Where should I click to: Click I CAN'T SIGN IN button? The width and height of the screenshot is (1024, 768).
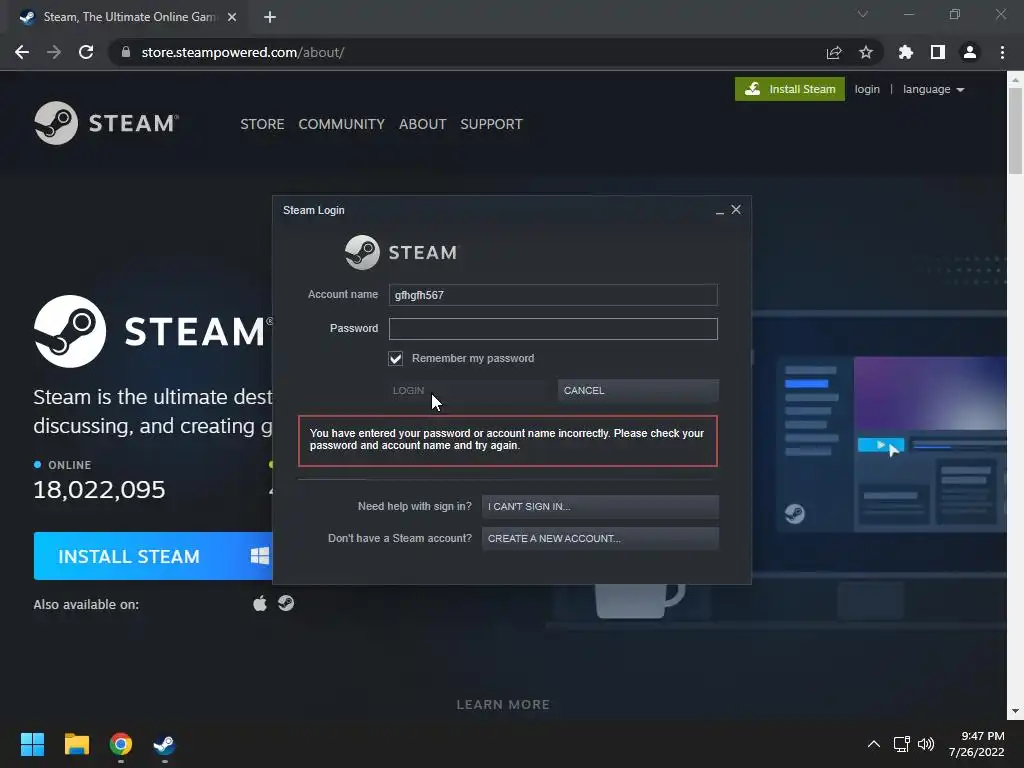[600, 506]
